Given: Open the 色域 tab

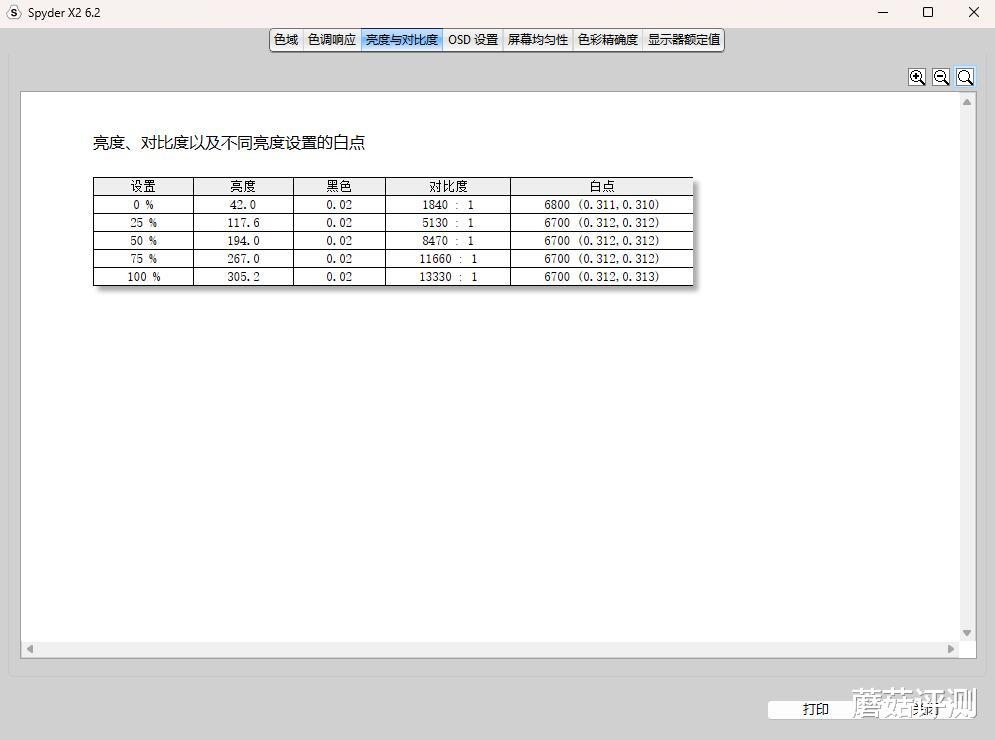Looking at the screenshot, I should [x=286, y=40].
